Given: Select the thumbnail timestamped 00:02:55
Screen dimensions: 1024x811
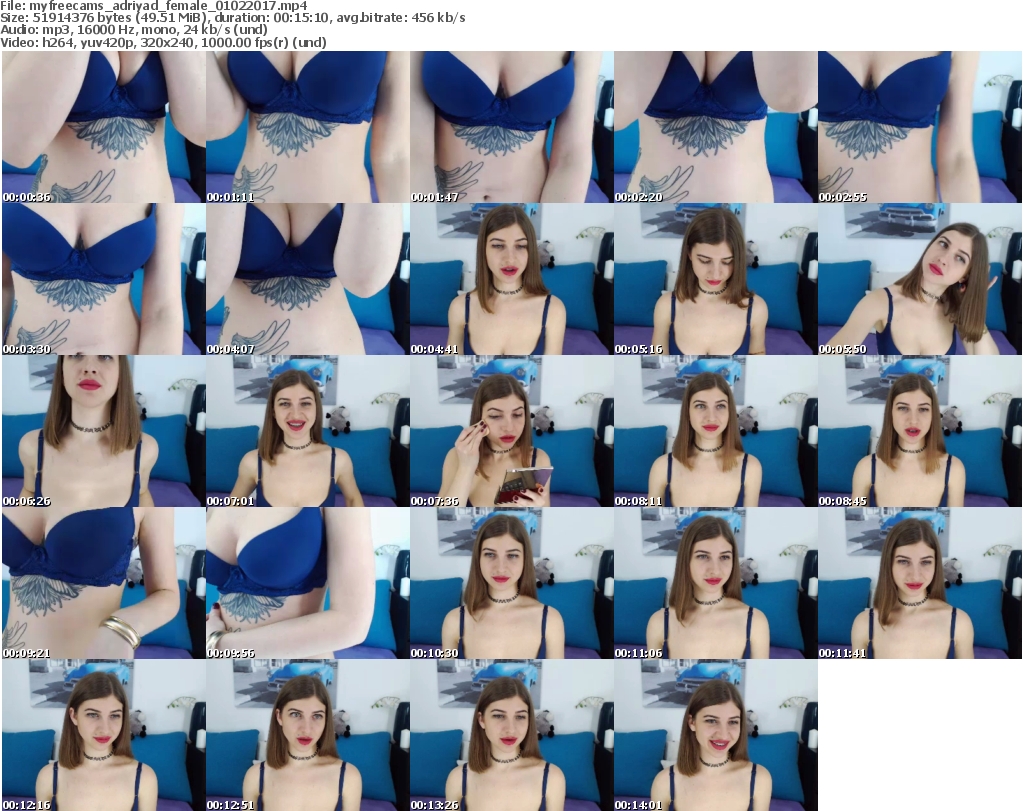Looking at the screenshot, I should [920, 127].
